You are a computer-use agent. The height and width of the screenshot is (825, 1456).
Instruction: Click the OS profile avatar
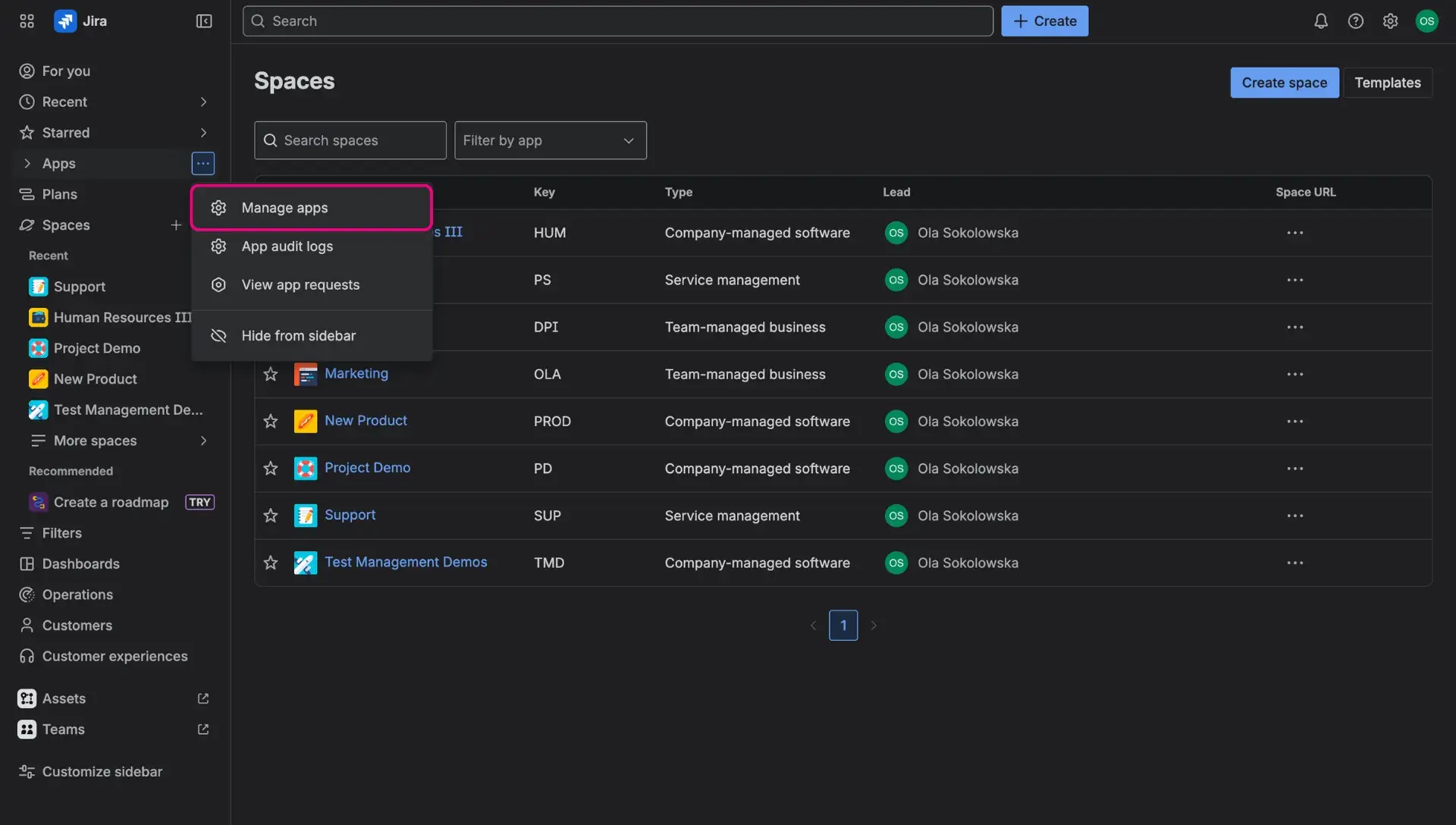pyautogui.click(x=1427, y=20)
